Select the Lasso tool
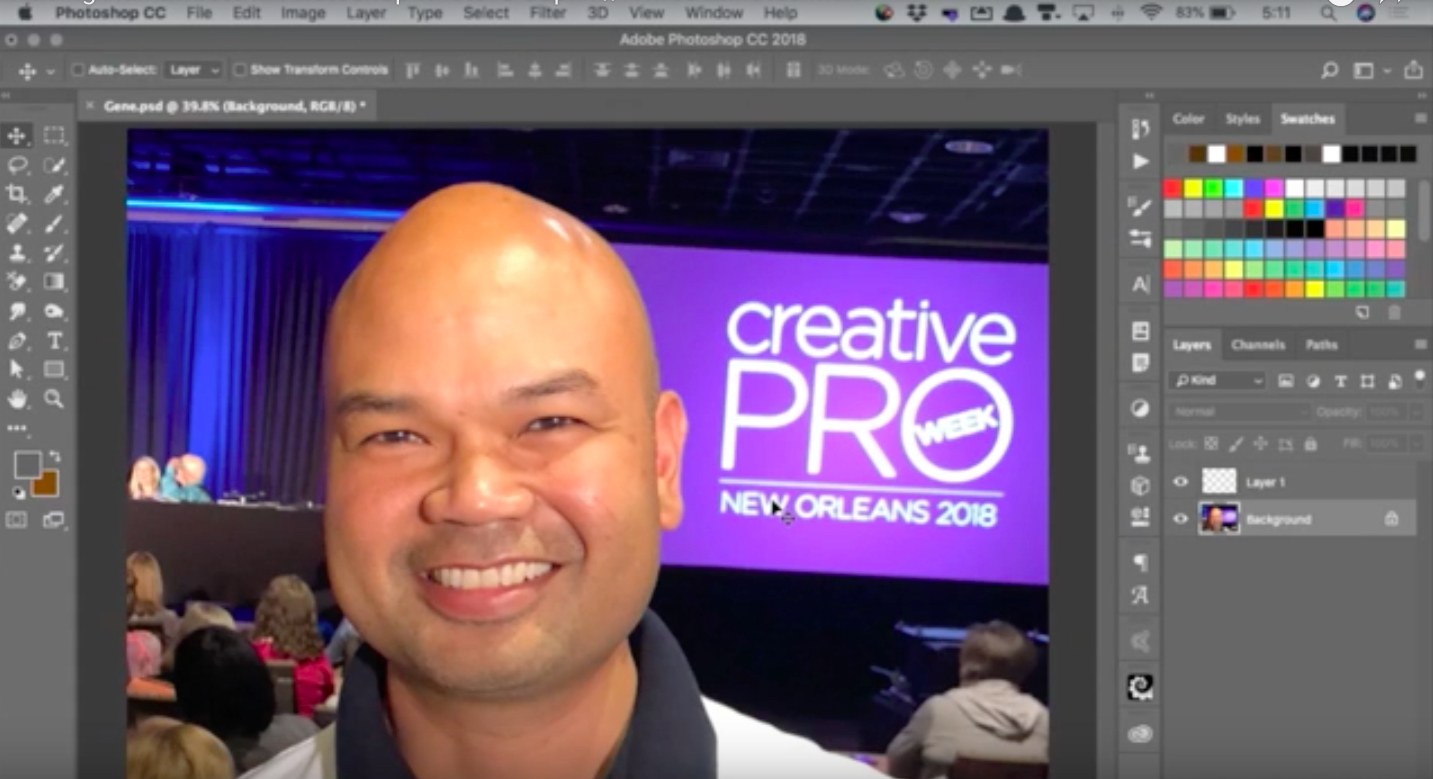 pyautogui.click(x=17, y=165)
